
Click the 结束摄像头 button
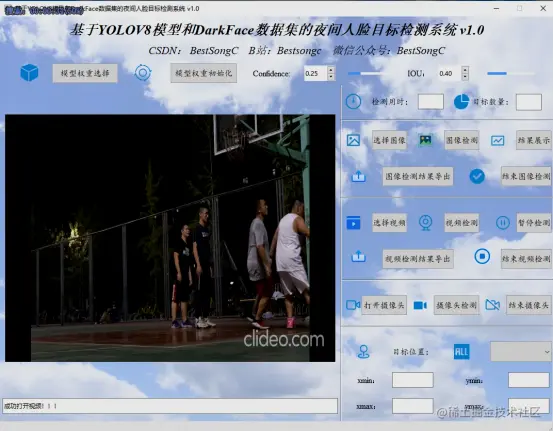point(529,305)
